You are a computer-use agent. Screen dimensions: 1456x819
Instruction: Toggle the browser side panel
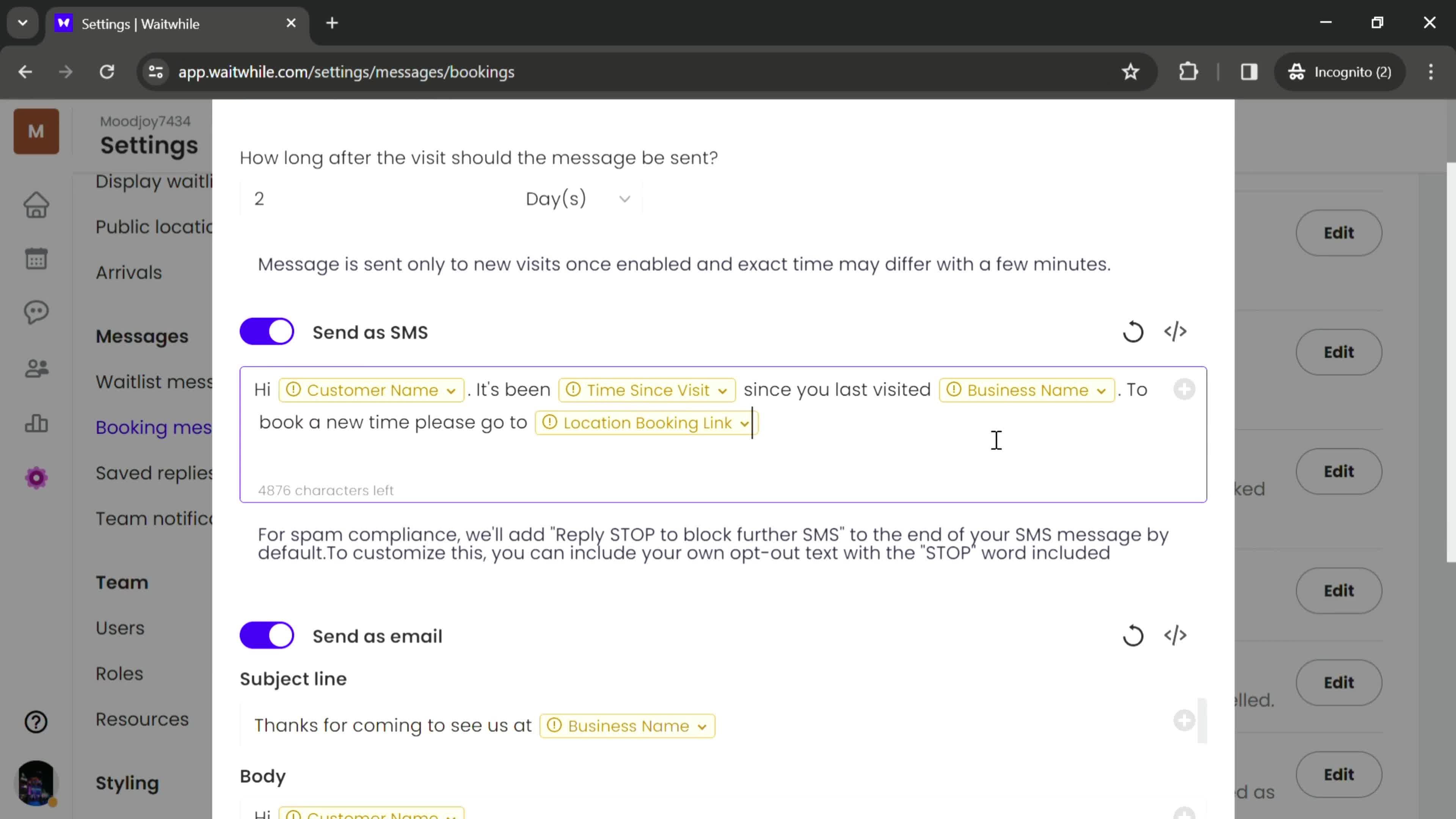click(1249, 72)
